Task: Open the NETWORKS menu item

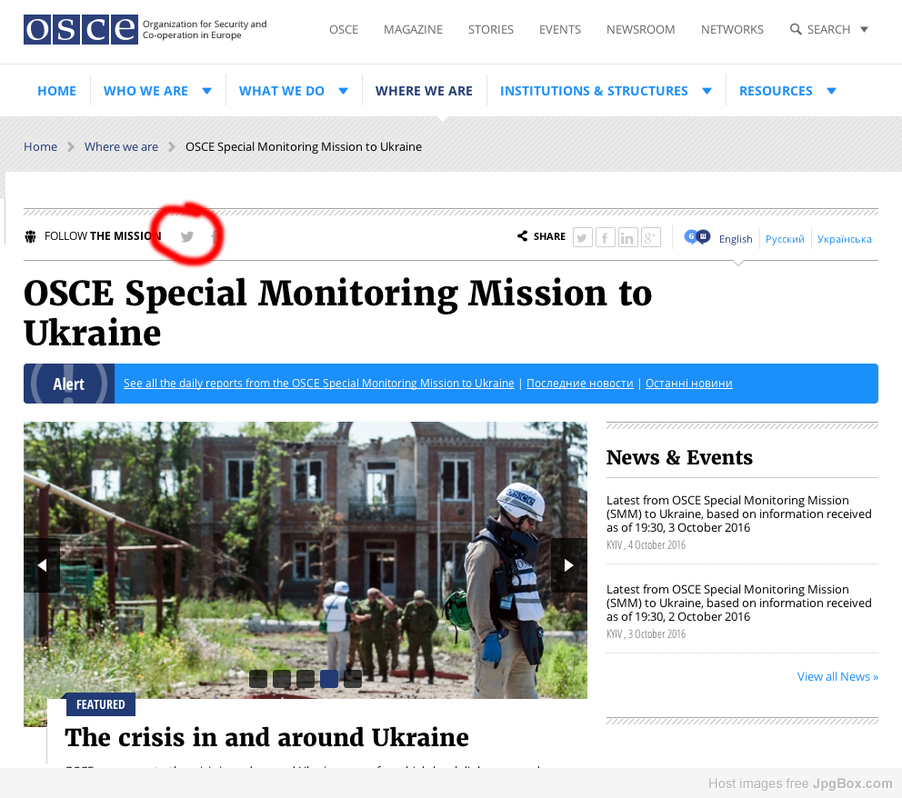Action: [x=732, y=29]
